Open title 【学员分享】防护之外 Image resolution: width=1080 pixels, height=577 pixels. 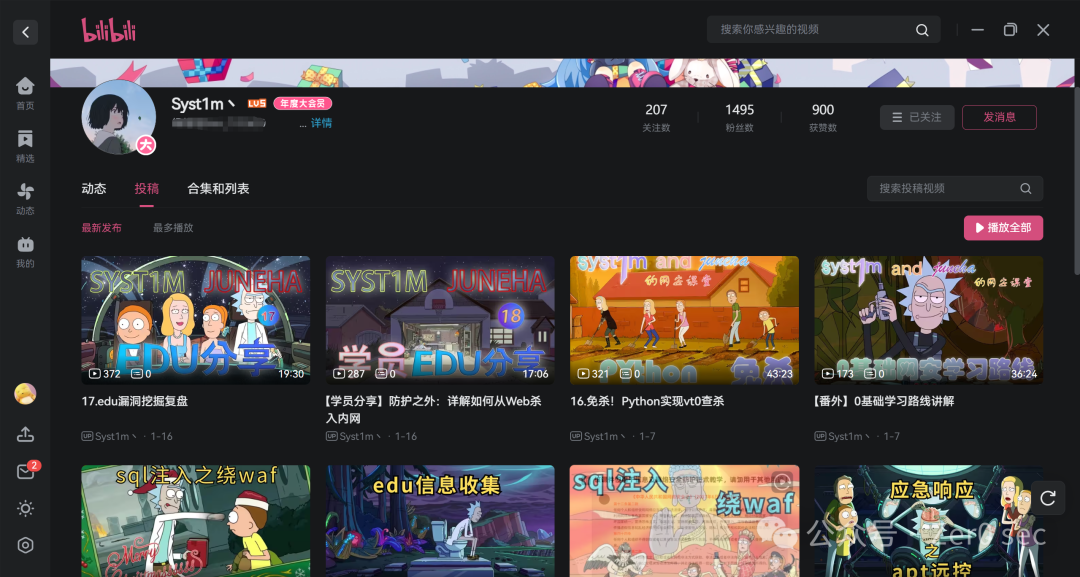(433, 409)
